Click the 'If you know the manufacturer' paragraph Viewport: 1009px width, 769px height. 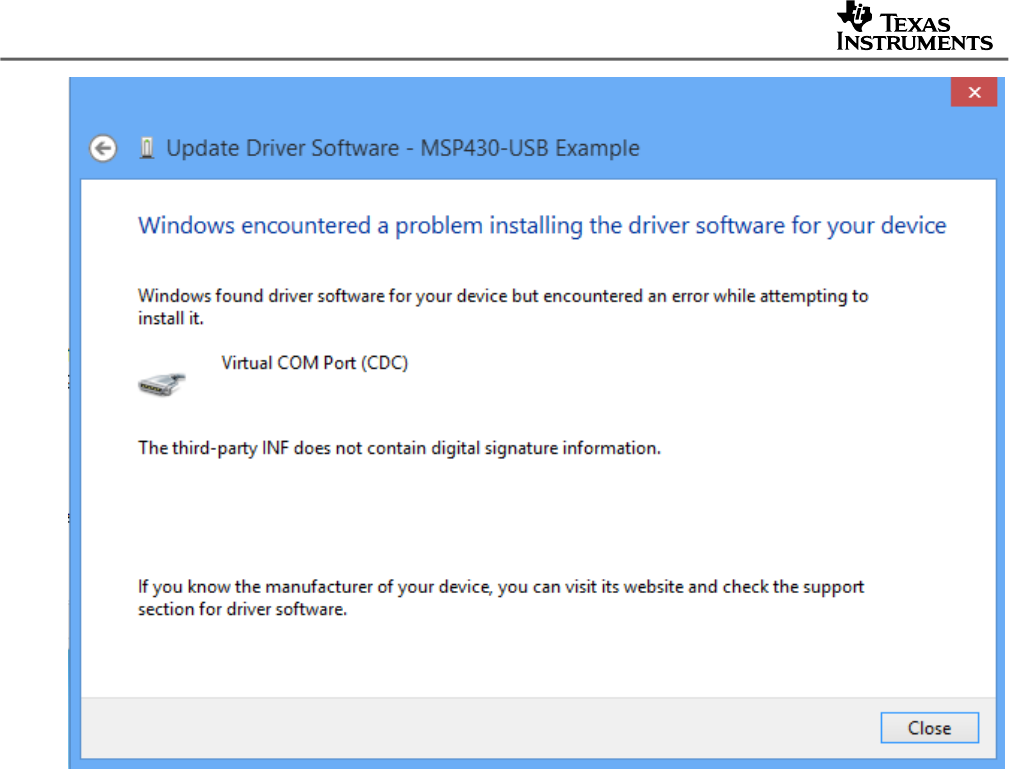point(501,598)
